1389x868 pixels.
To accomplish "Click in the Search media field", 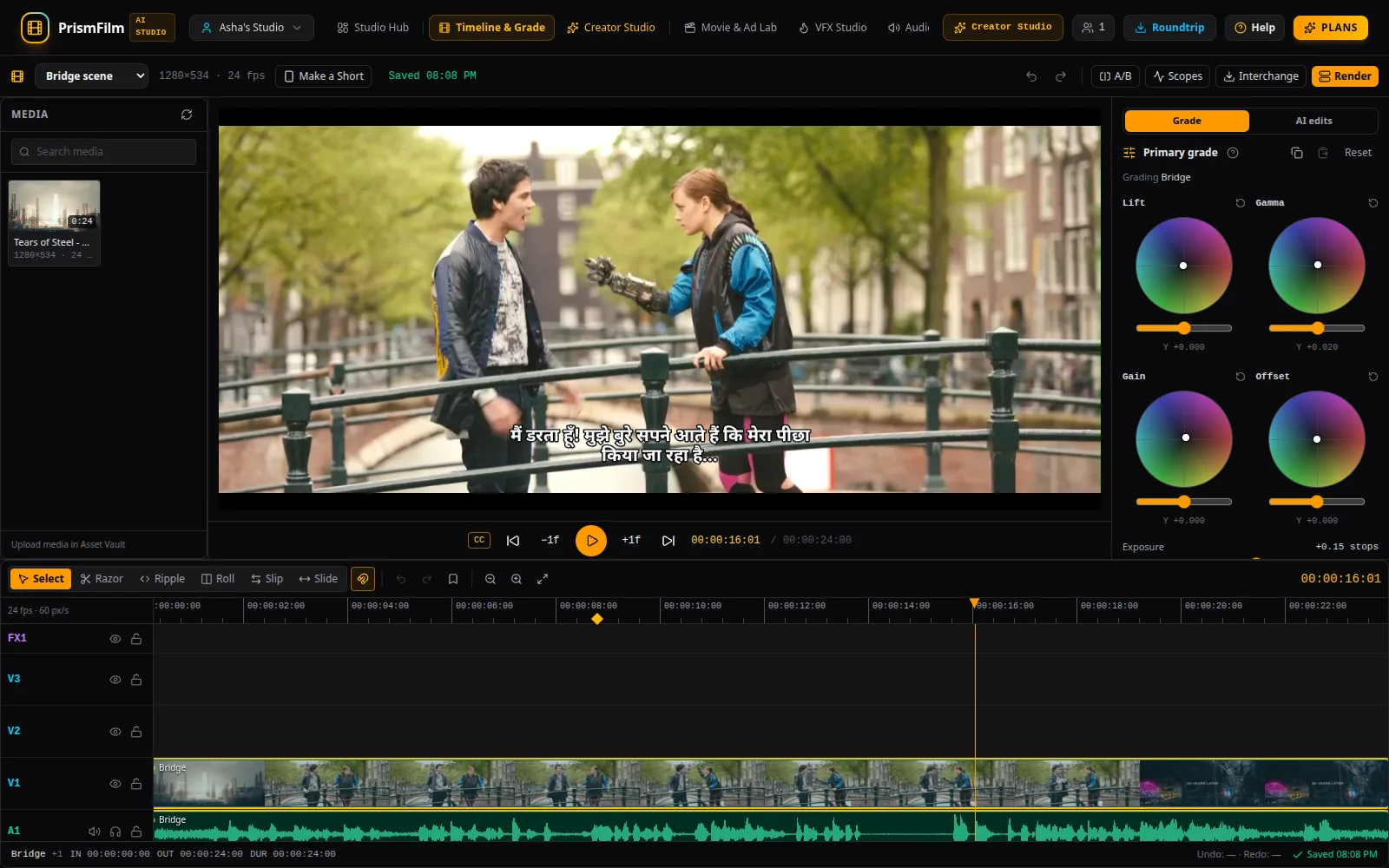I will pyautogui.click(x=103, y=152).
